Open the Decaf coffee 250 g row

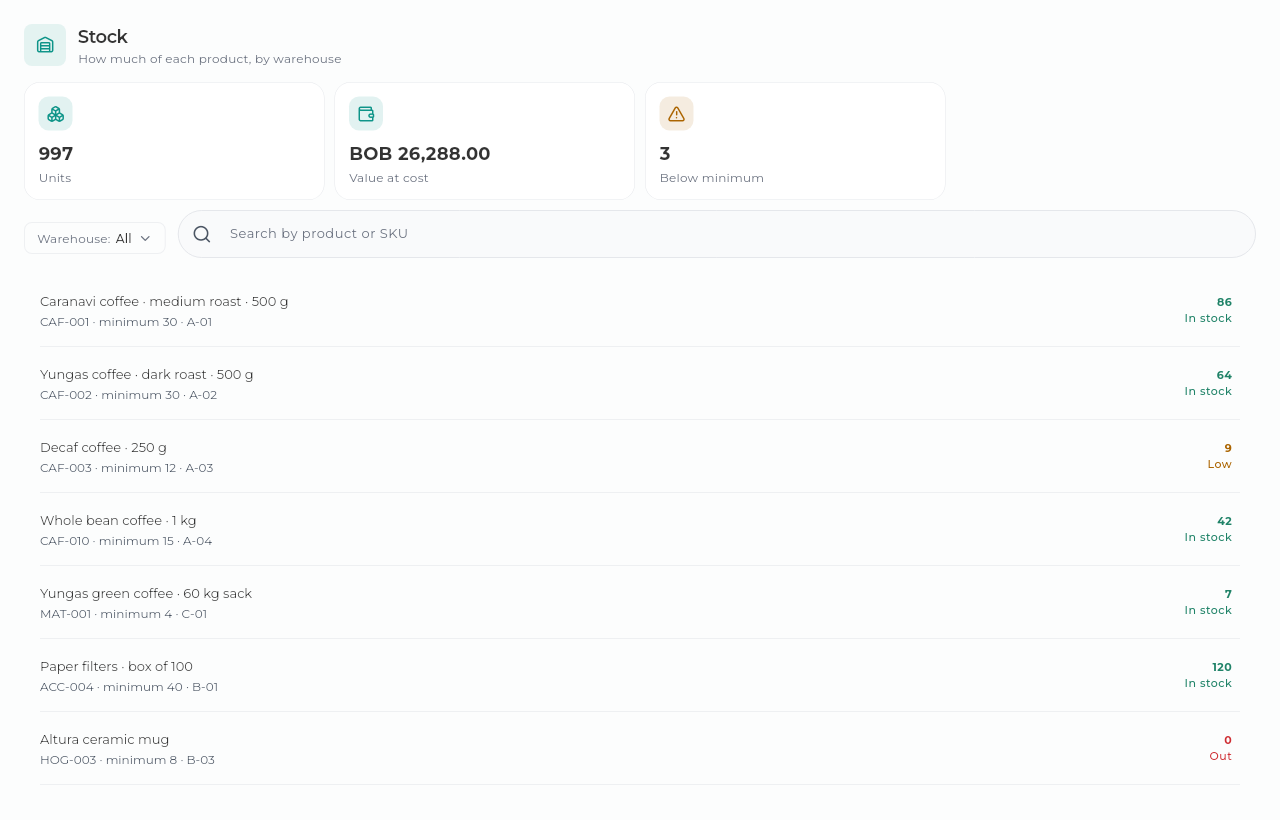click(x=640, y=456)
